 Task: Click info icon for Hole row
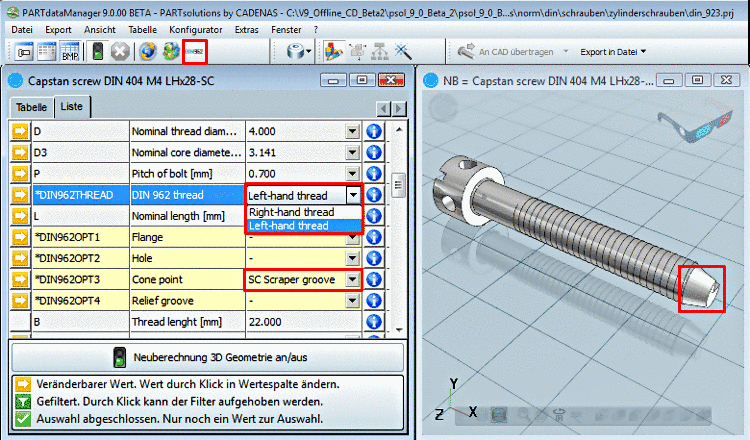pyautogui.click(x=374, y=258)
